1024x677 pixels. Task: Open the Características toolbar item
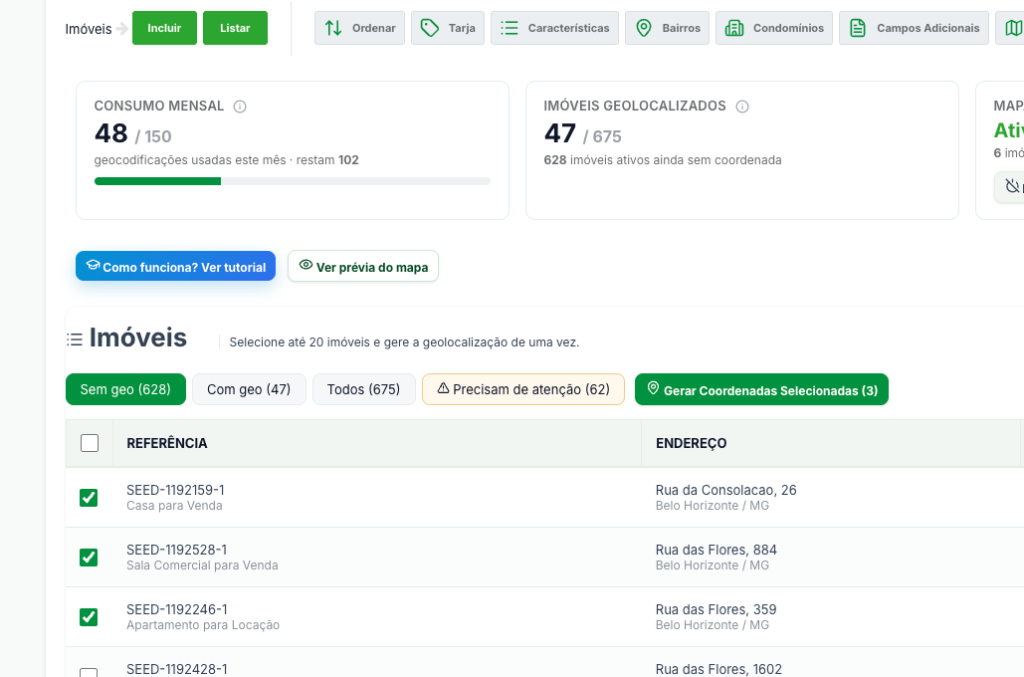click(554, 28)
